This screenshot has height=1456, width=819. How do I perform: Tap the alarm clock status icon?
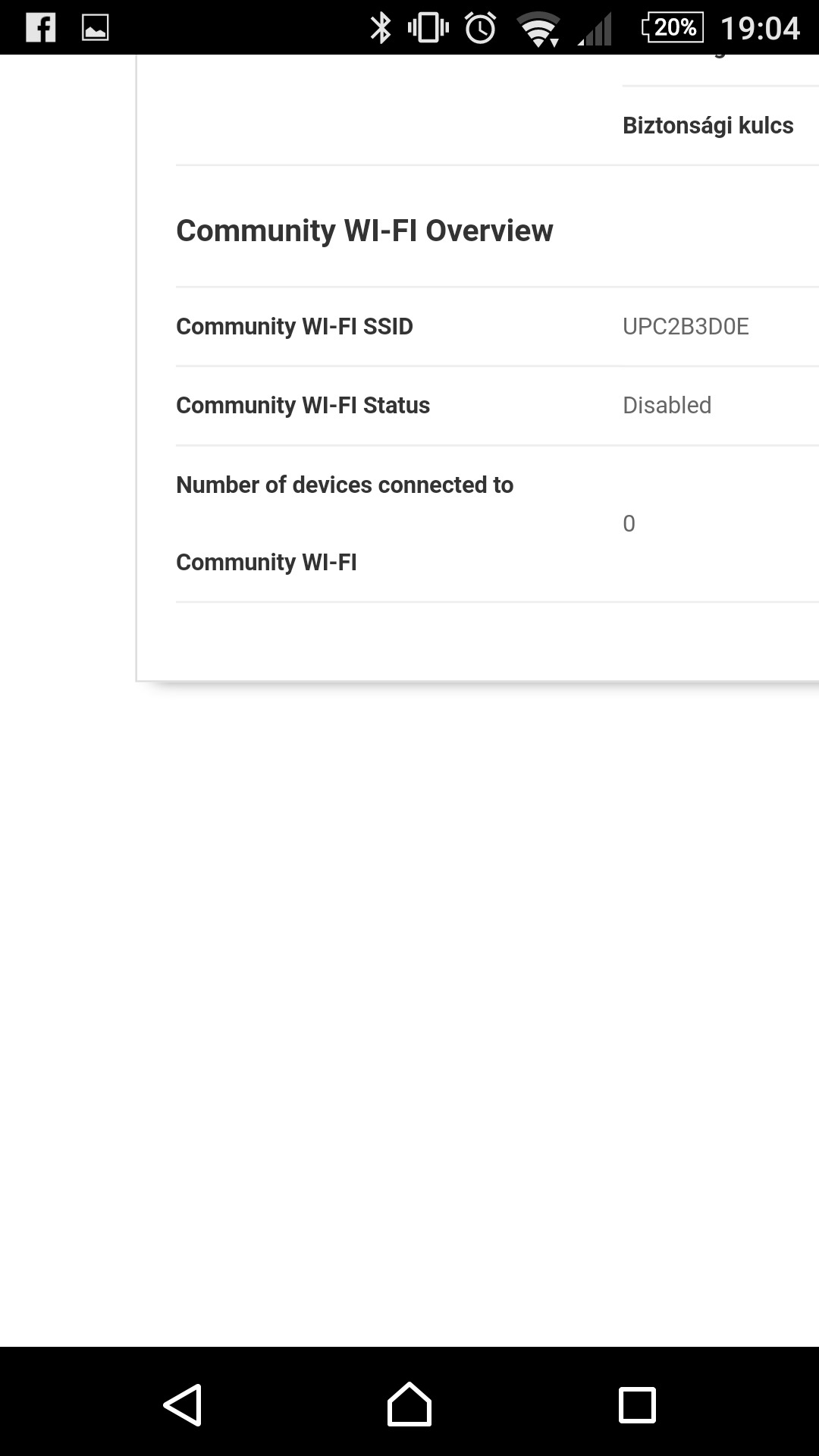(x=480, y=28)
